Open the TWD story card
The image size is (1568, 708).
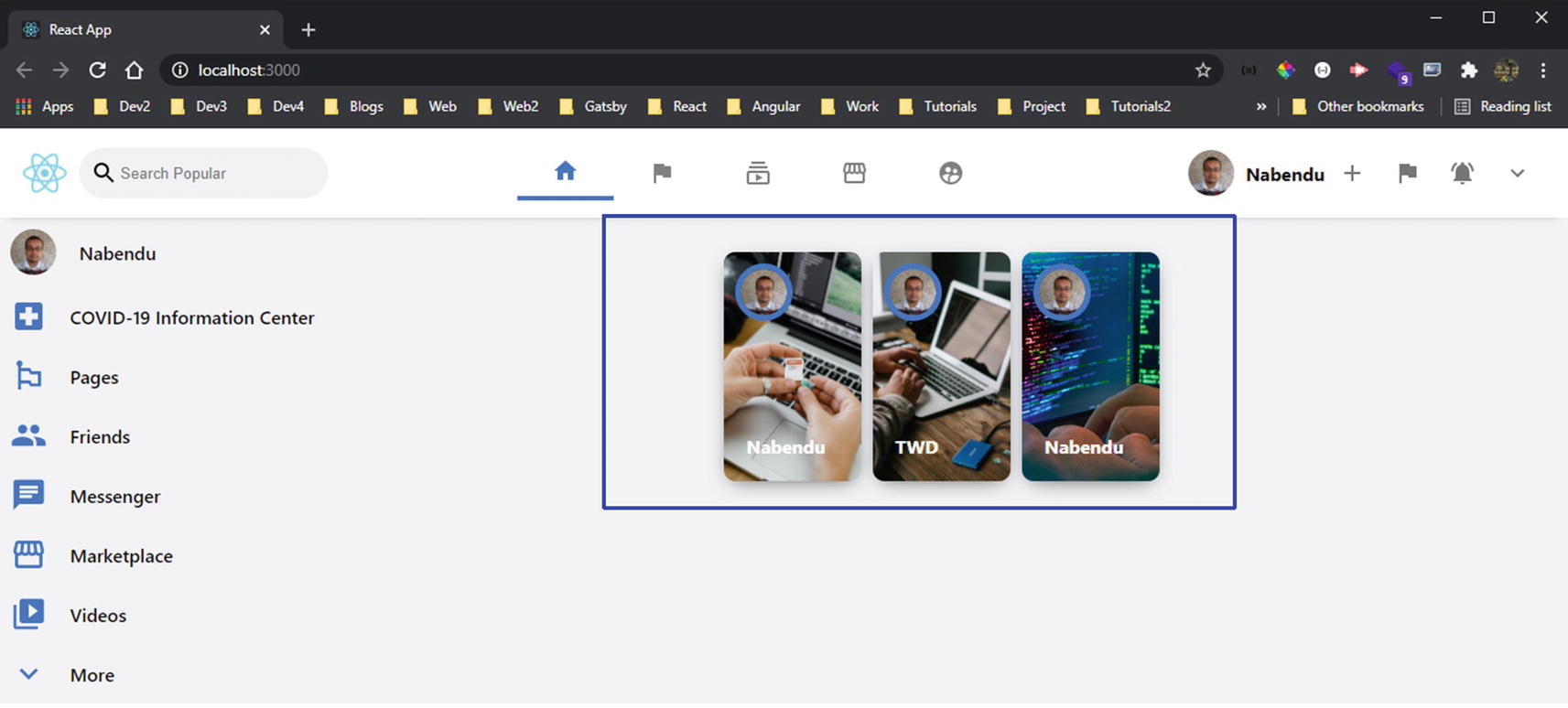pos(941,366)
